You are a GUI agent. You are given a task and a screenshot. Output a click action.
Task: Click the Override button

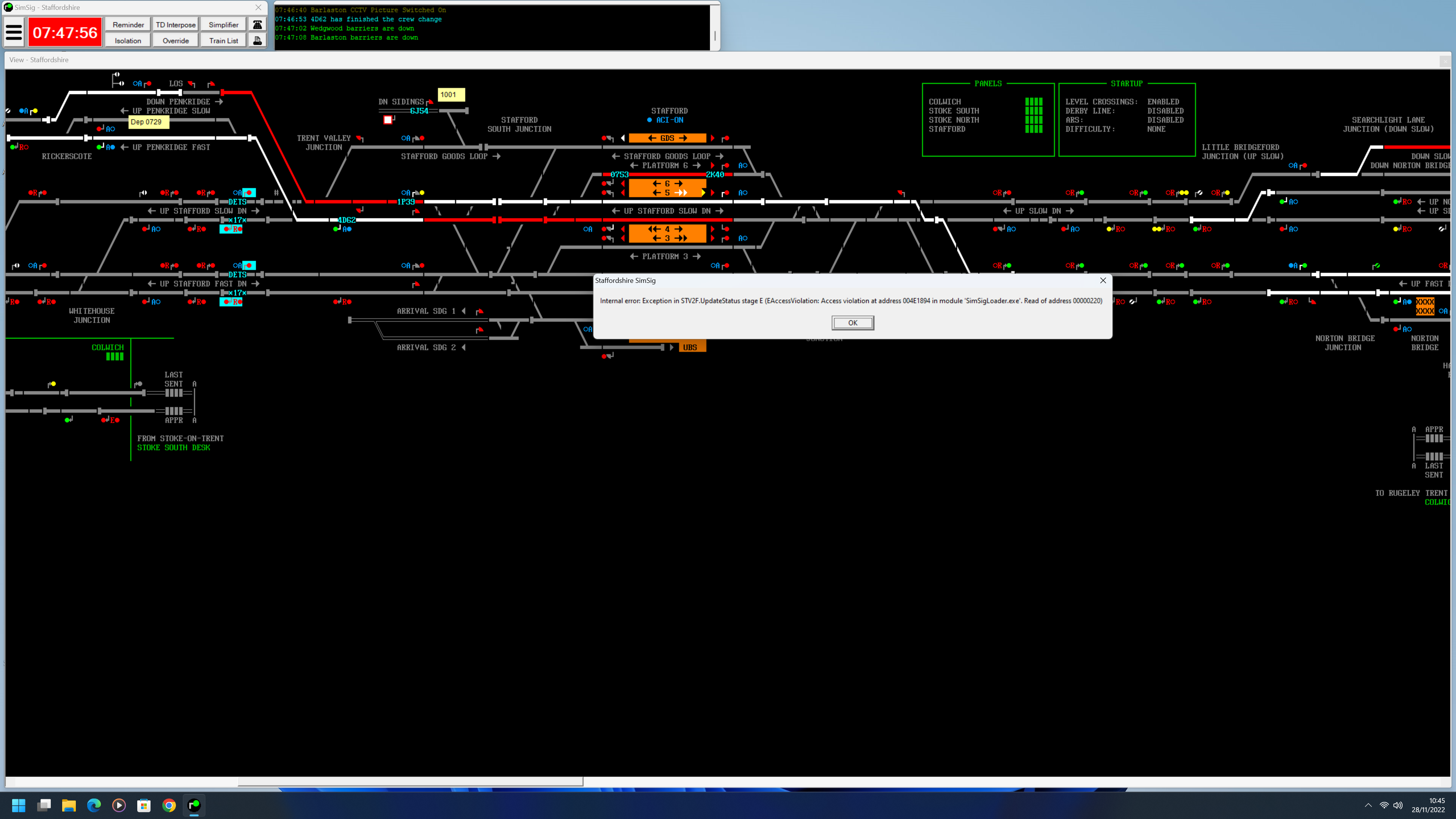point(176,40)
